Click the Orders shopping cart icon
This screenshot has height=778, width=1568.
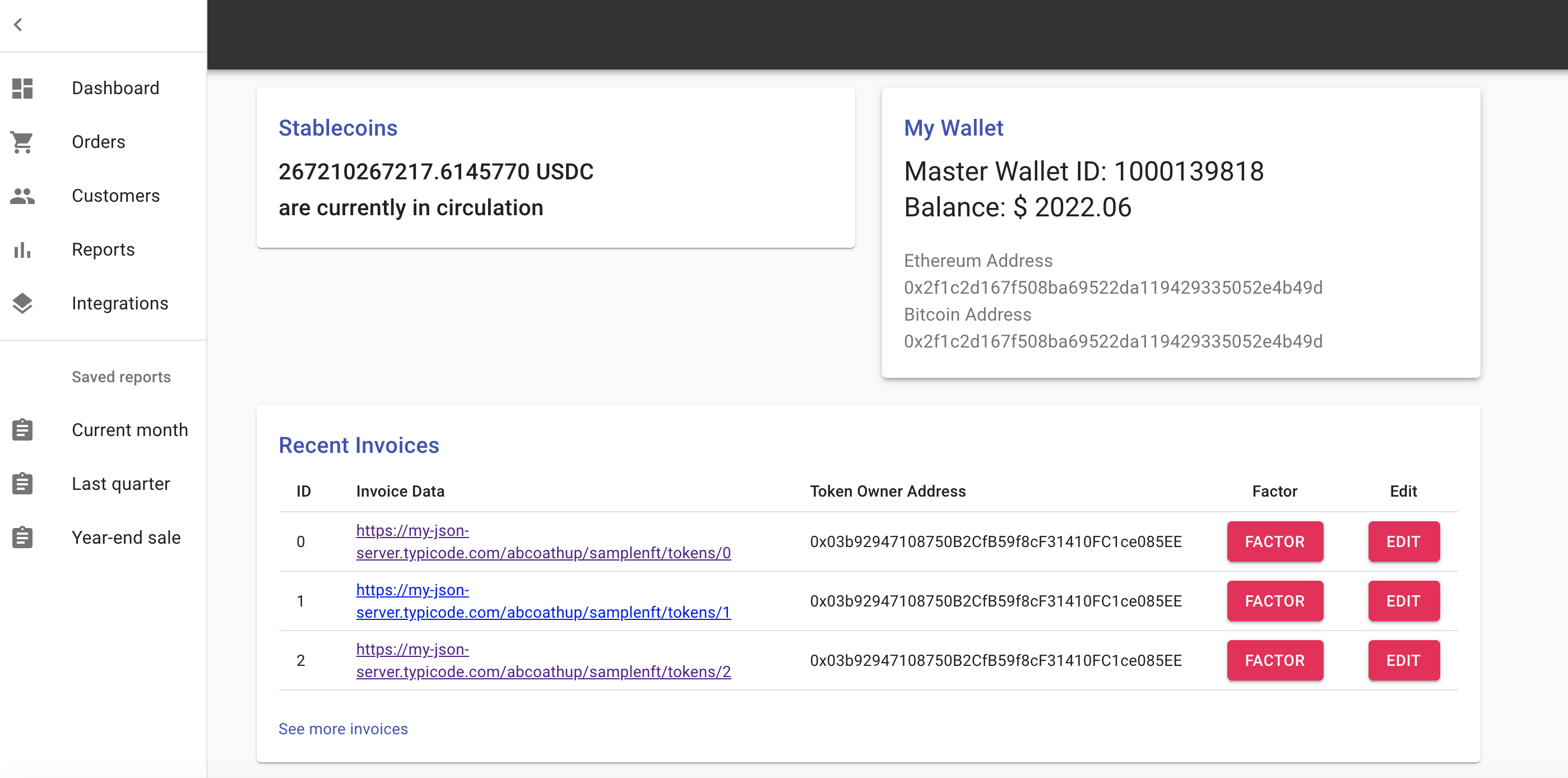point(22,142)
